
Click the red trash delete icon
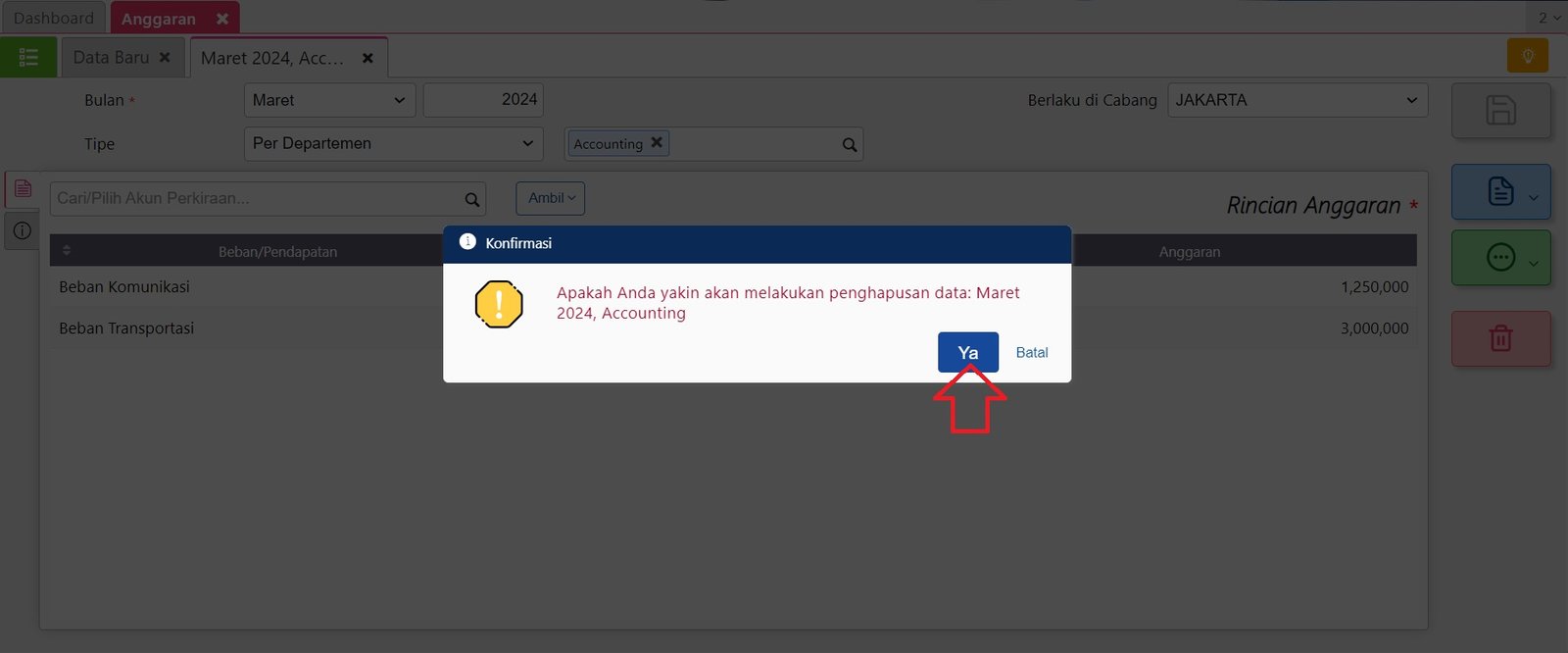[x=1500, y=339]
